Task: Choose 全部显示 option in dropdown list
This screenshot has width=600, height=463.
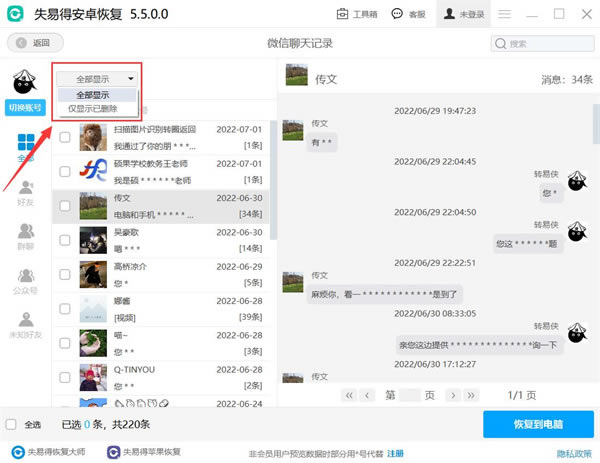Action: click(x=96, y=95)
